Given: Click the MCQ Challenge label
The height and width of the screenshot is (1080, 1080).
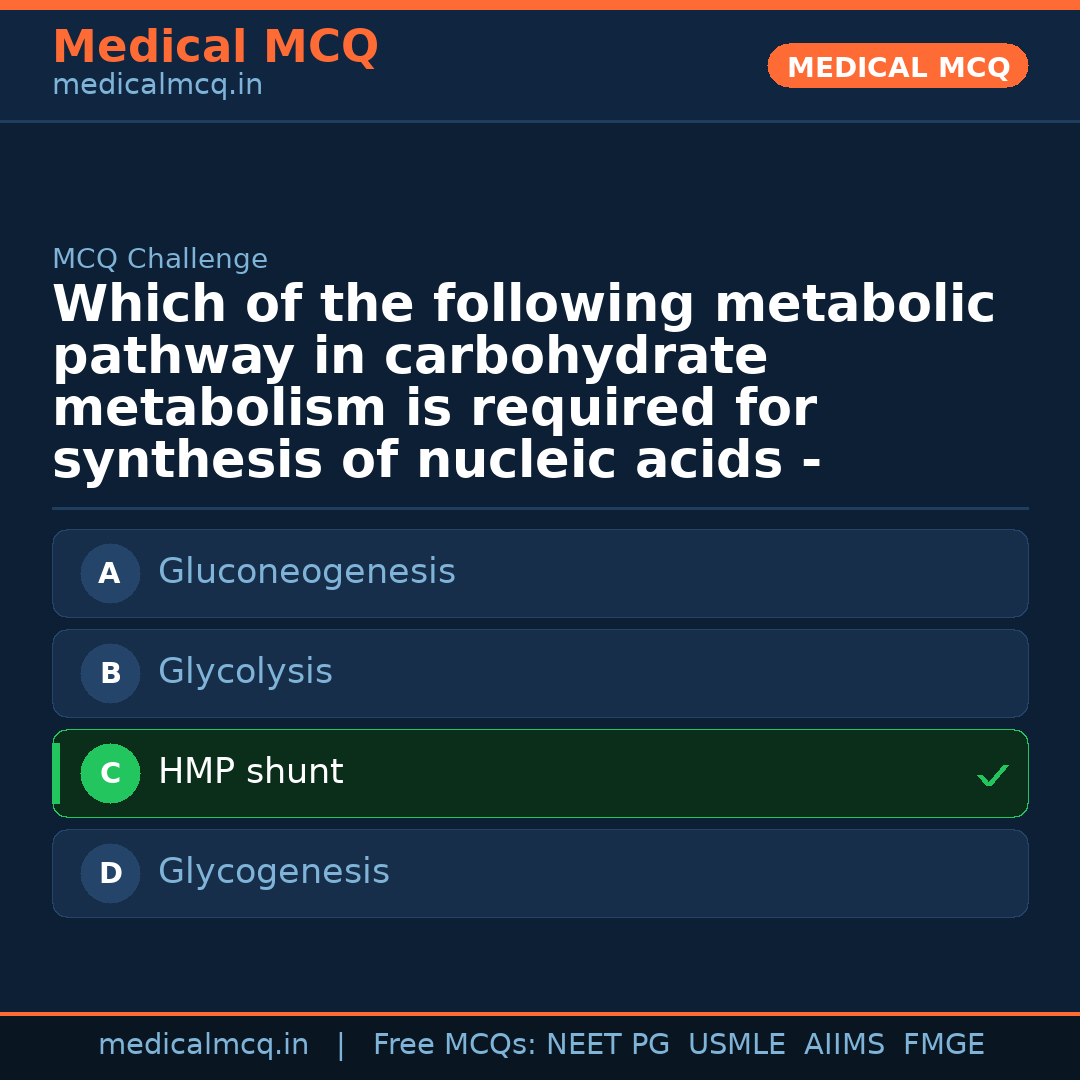Looking at the screenshot, I should tap(160, 259).
